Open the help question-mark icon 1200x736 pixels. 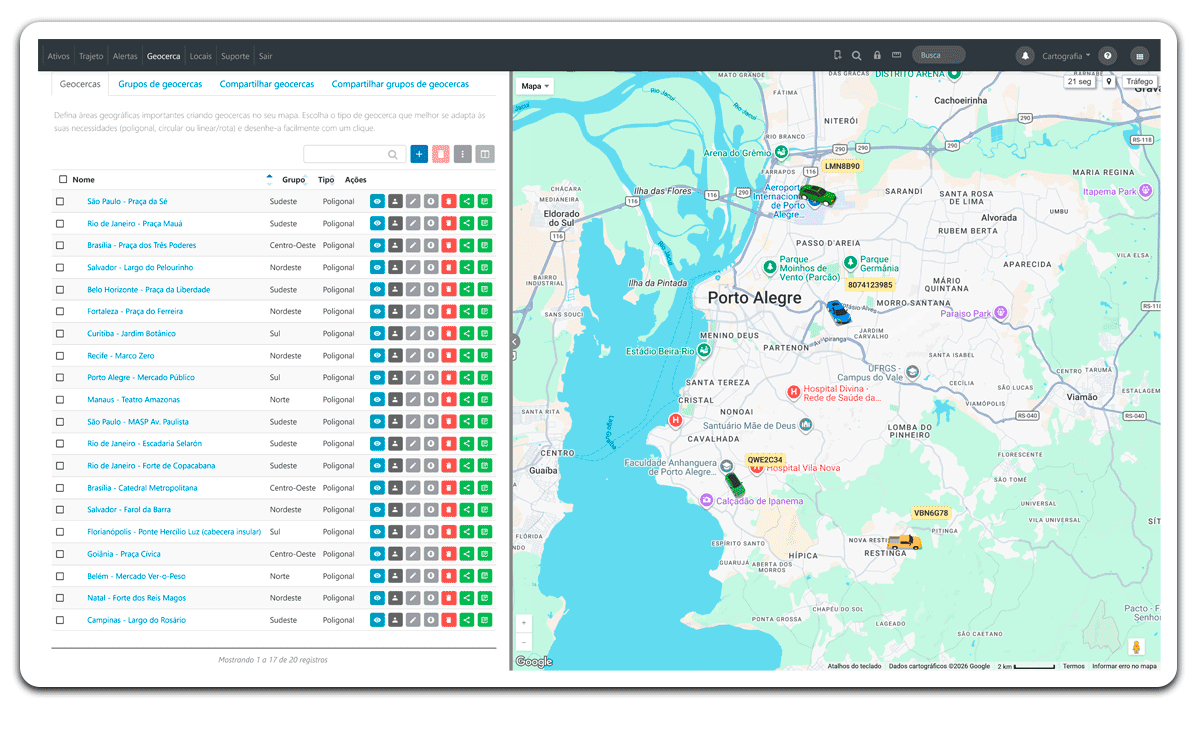click(x=1107, y=56)
